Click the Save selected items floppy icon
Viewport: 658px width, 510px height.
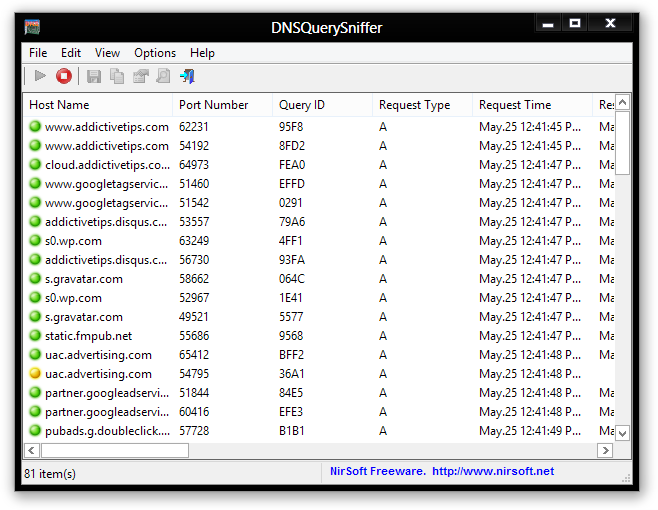tap(94, 76)
